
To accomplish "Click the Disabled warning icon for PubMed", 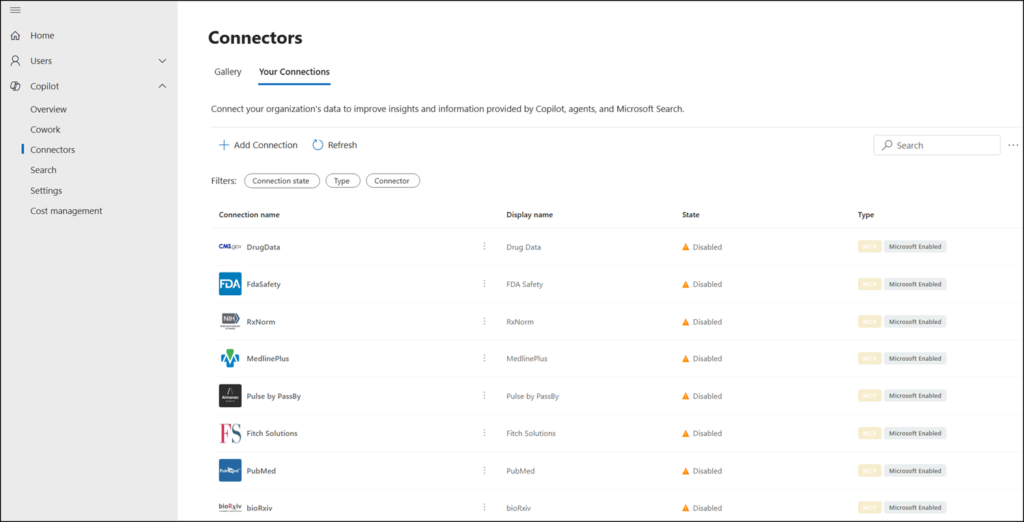I will [686, 470].
